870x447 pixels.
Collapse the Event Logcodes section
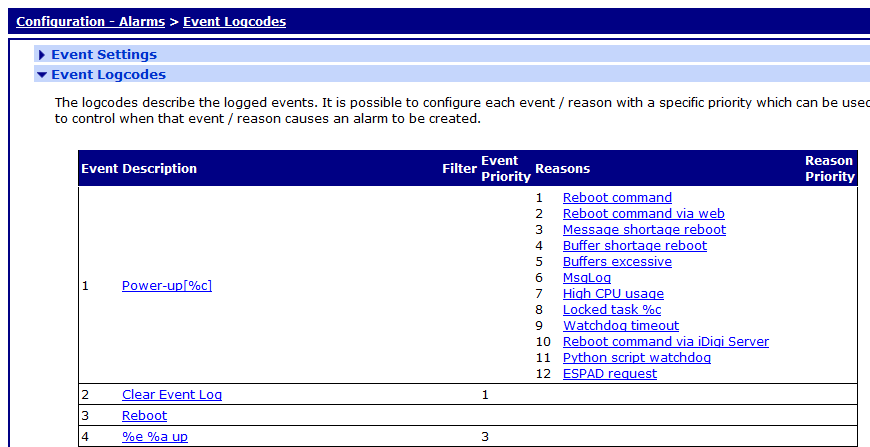(108, 75)
